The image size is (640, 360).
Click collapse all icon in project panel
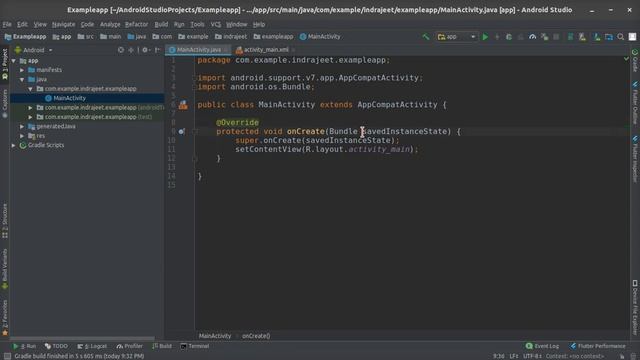click(131, 50)
